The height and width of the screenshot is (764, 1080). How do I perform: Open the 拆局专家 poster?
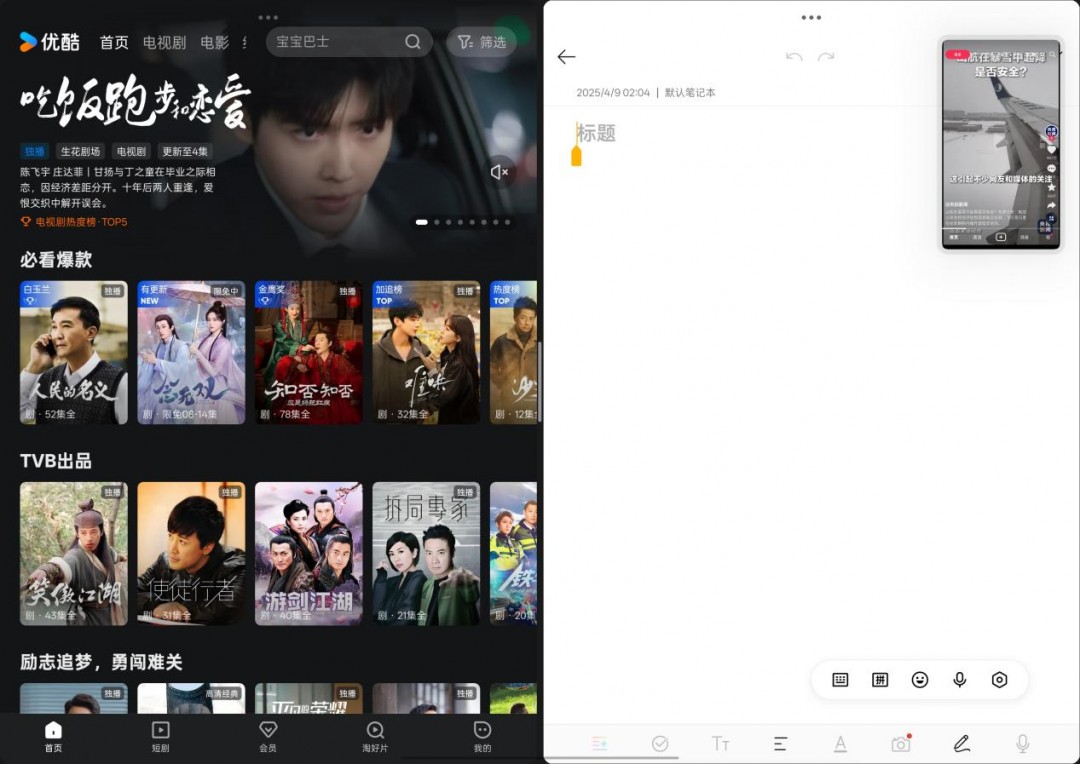point(426,554)
